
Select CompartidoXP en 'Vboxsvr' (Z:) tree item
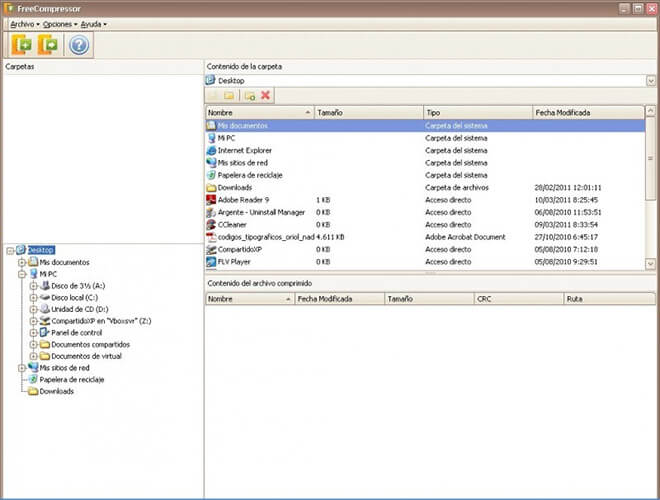(101, 321)
